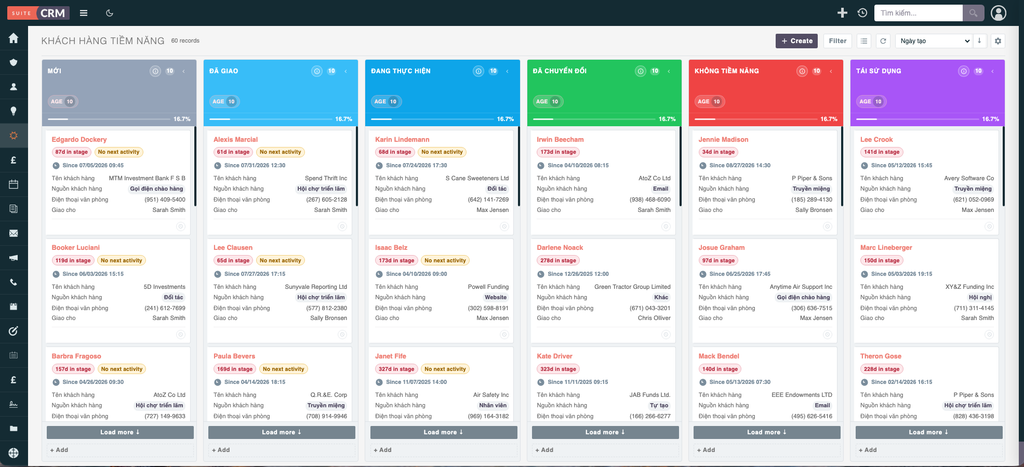Open the shield module icon in the sidebar

pos(13,62)
